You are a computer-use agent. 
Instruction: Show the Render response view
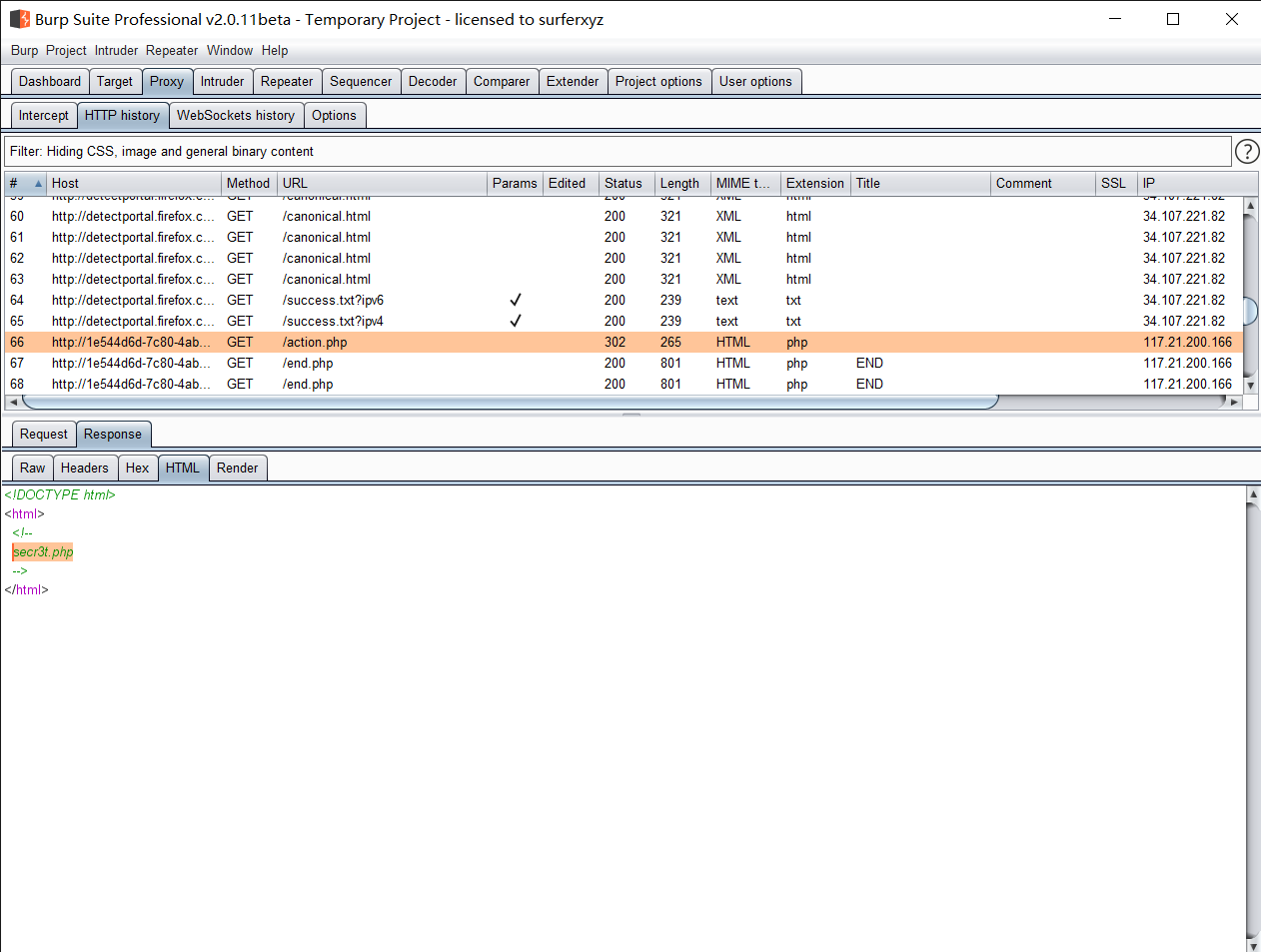pos(237,468)
